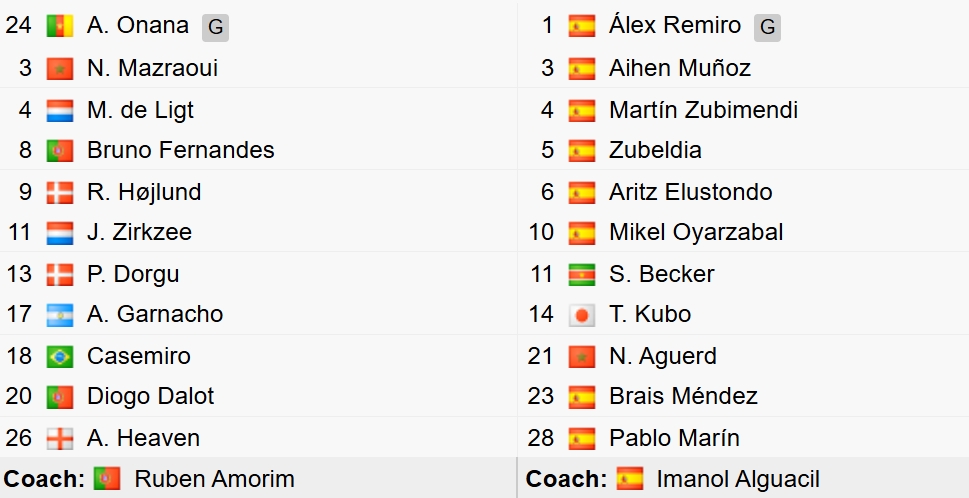Click the goalkeeper G badge next to A. Onana
This screenshot has width=969, height=498.
pos(215,28)
